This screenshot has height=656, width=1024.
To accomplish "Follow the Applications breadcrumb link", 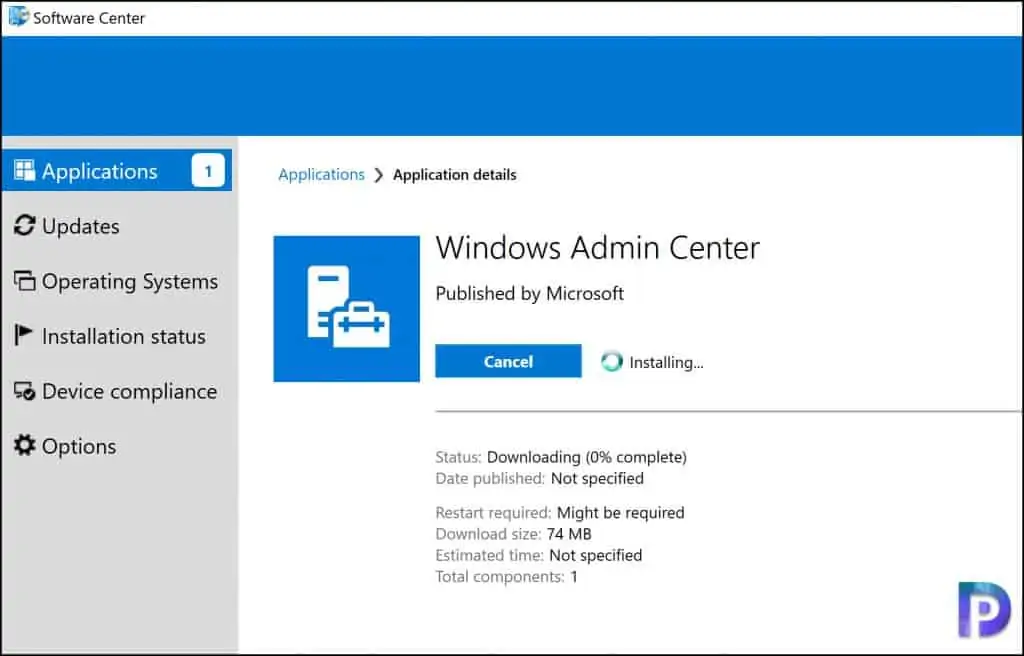I will click(x=321, y=174).
